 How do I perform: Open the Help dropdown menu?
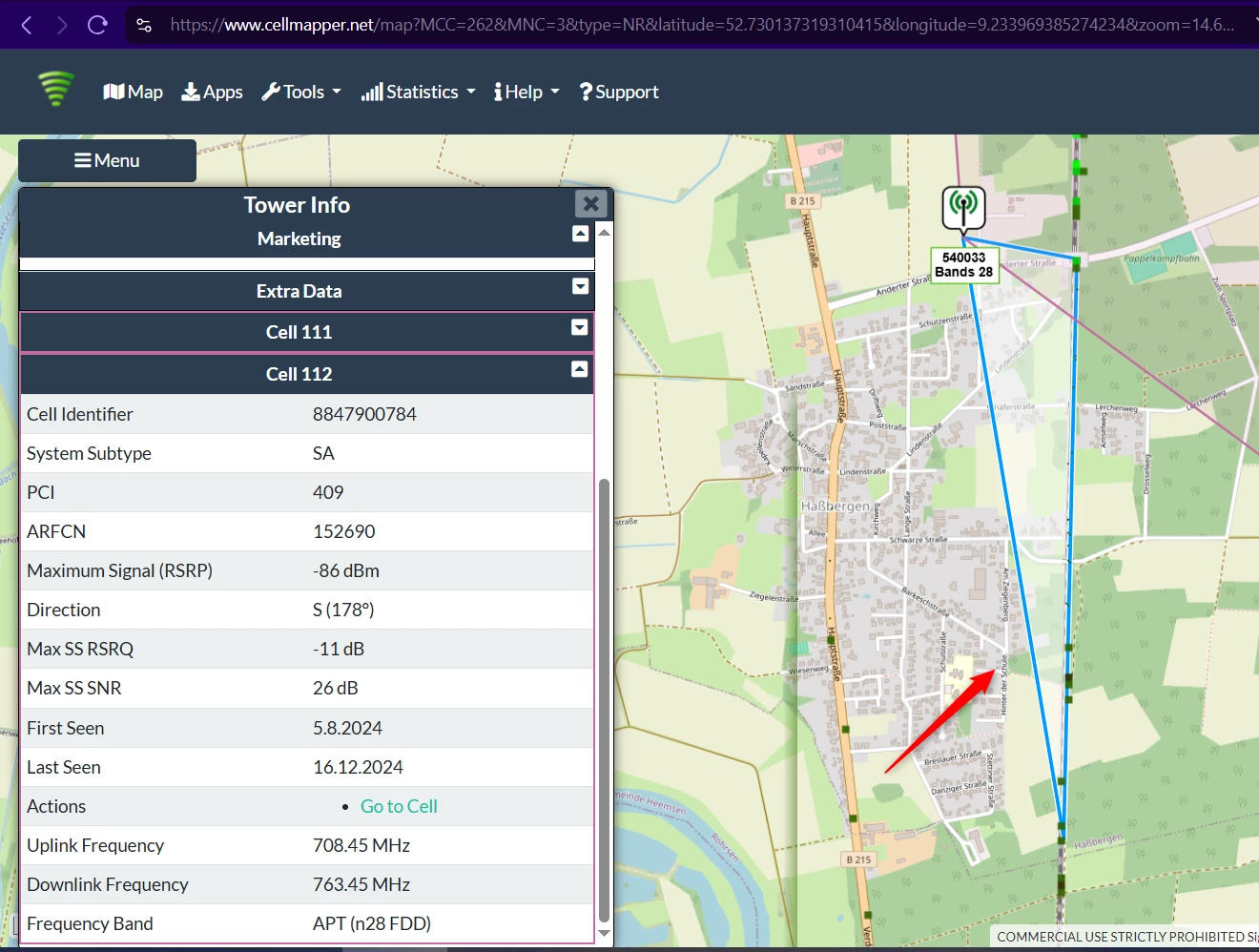526,92
